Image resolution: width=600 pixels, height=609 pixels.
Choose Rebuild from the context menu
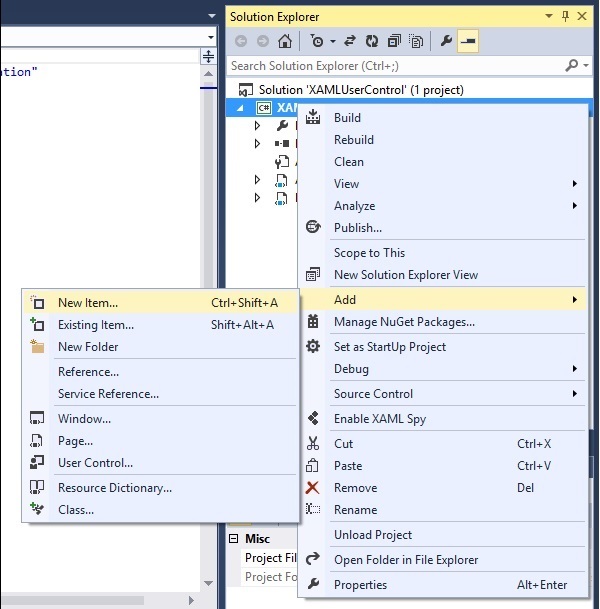[x=442, y=140]
